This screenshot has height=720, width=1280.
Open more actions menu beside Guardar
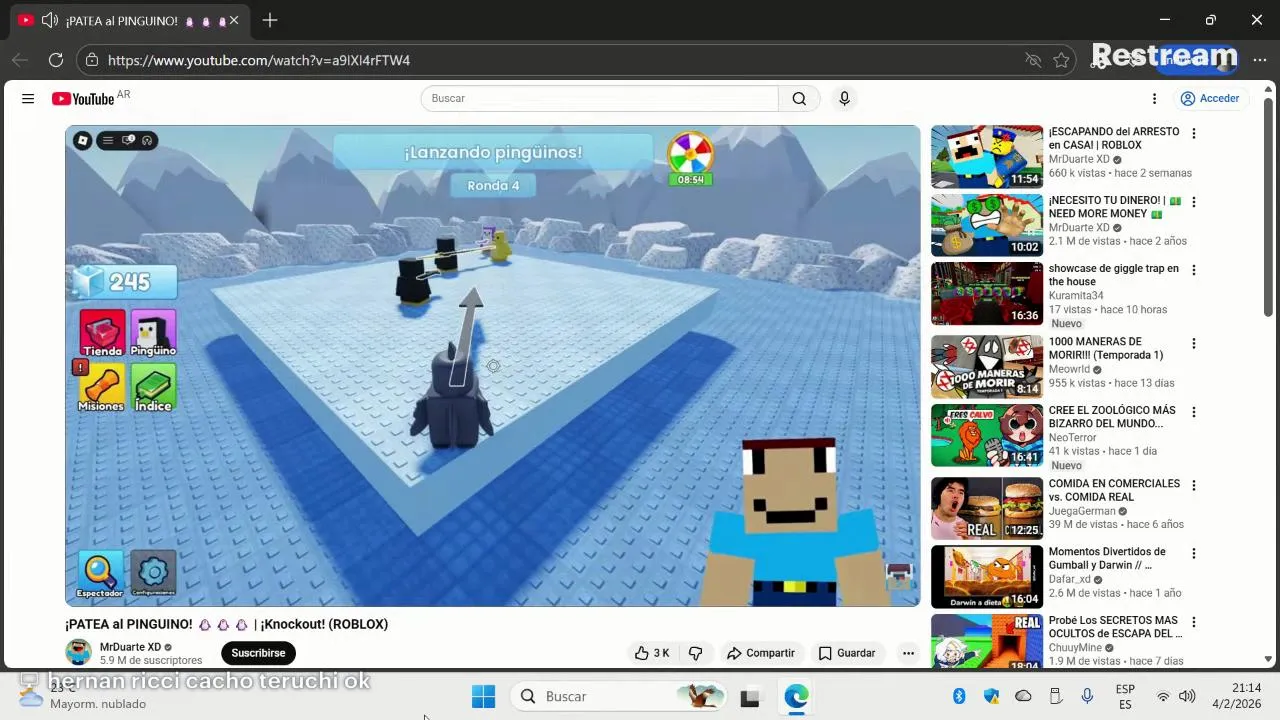point(908,653)
